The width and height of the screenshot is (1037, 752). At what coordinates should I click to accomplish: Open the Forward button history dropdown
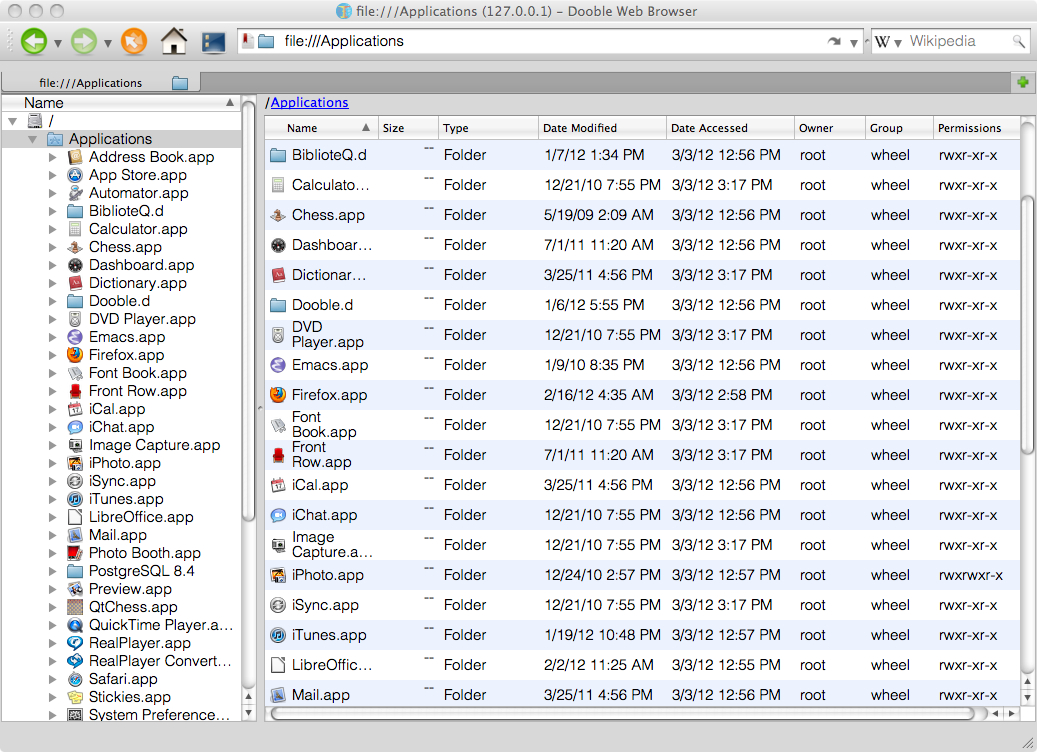[x=107, y=44]
